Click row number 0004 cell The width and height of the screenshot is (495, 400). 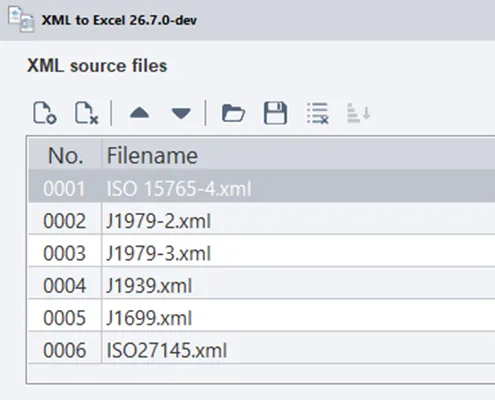[65, 286]
